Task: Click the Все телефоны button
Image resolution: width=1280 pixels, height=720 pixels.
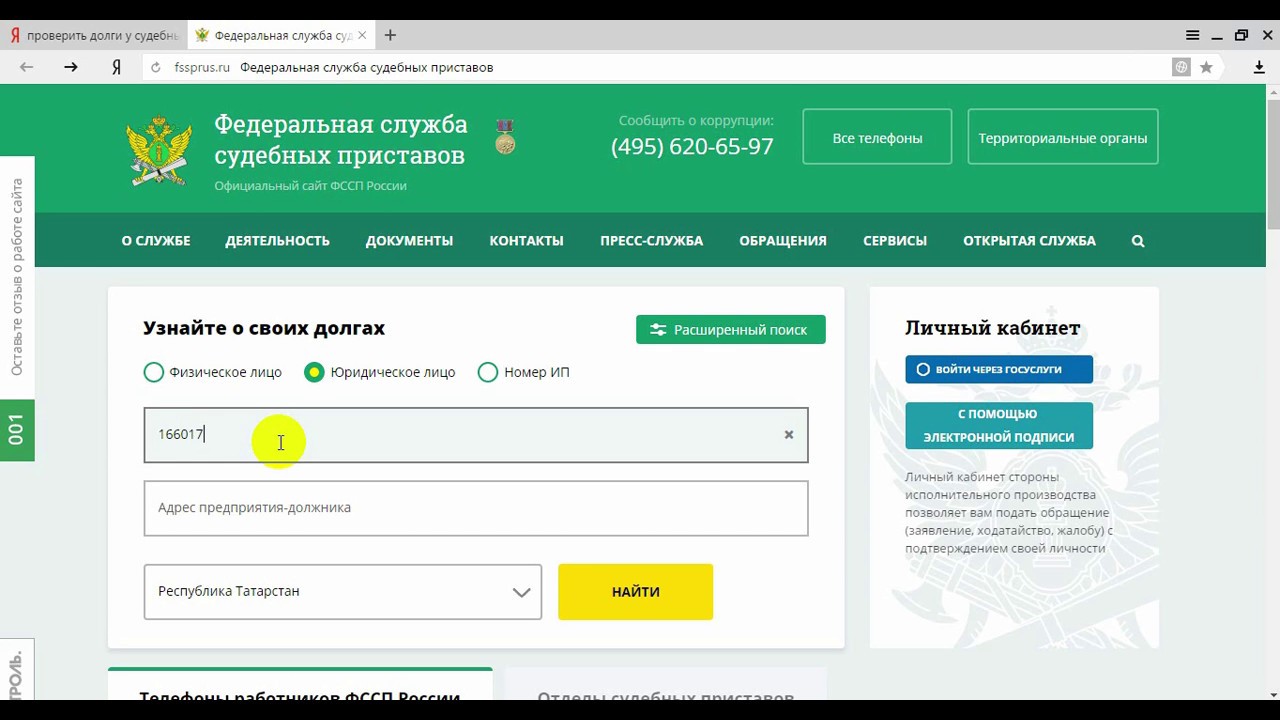Action: [x=877, y=137]
